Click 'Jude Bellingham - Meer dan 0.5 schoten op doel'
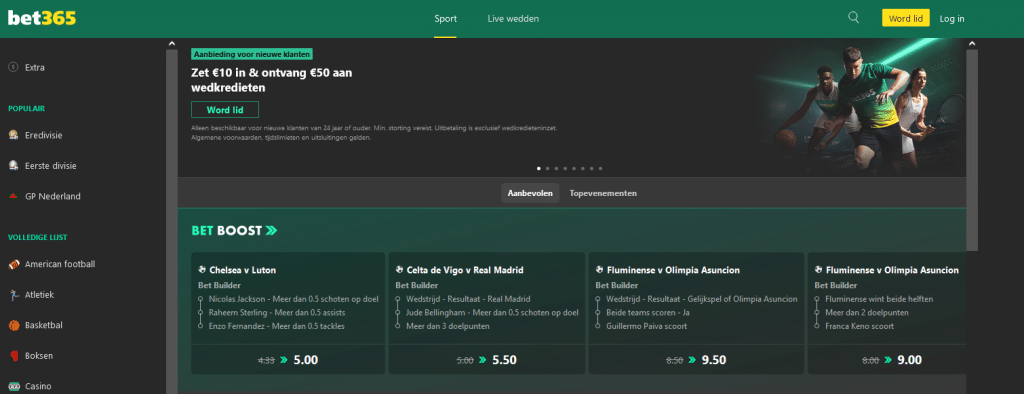 tap(492, 312)
